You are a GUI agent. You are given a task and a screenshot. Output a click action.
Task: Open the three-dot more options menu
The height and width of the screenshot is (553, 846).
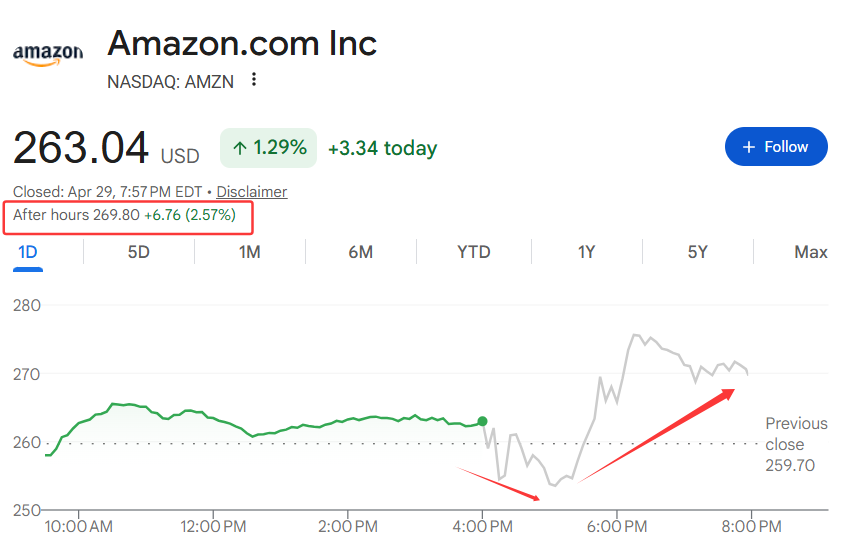click(x=254, y=80)
